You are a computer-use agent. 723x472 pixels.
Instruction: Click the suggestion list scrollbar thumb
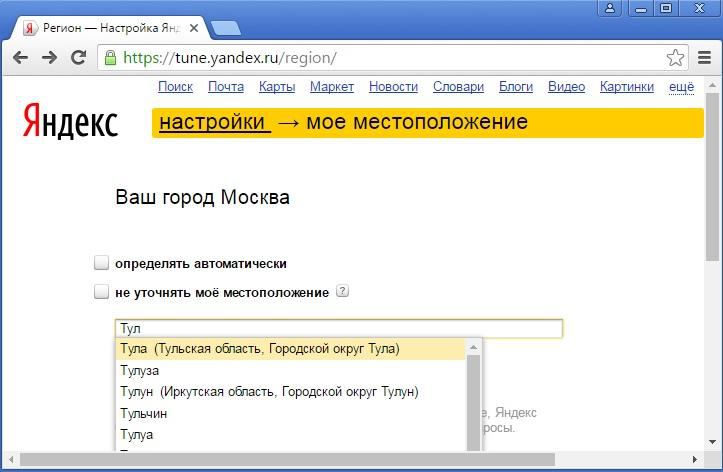pyautogui.click(x=473, y=403)
